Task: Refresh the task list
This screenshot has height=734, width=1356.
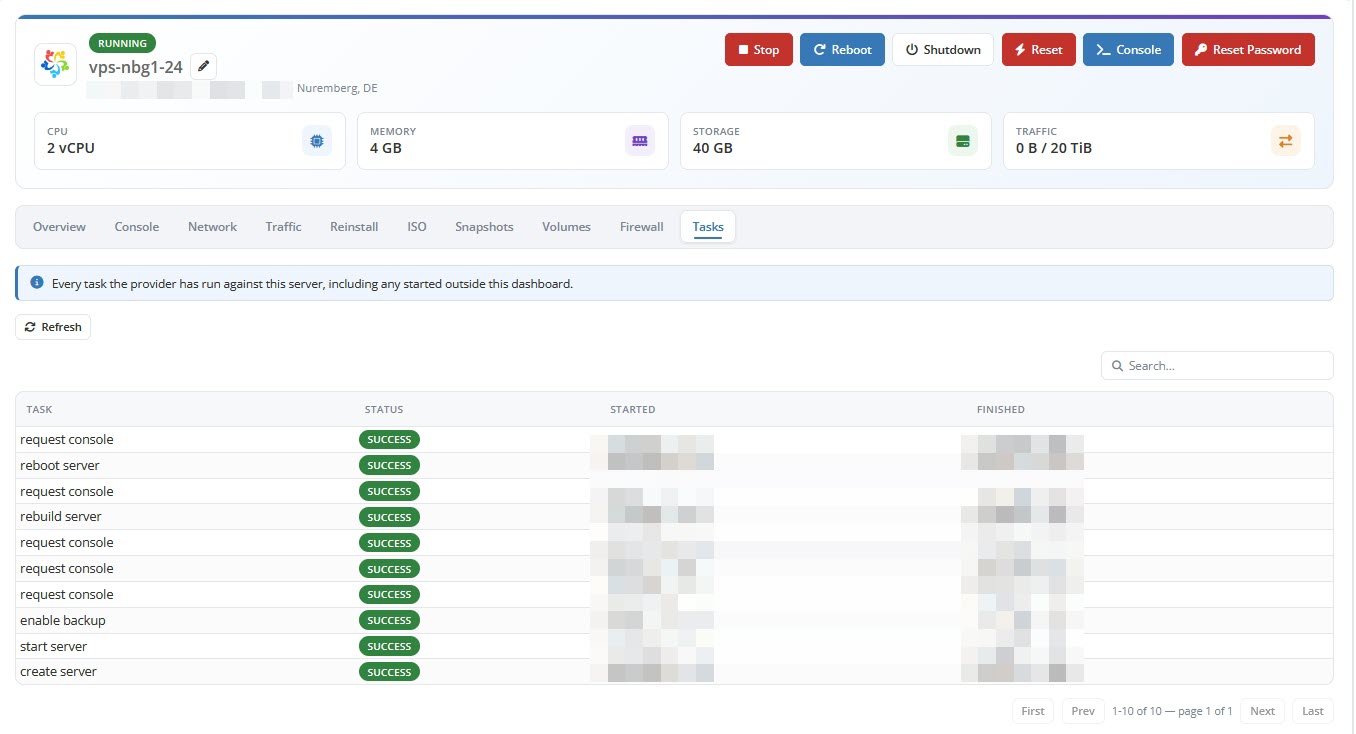Action: point(53,327)
